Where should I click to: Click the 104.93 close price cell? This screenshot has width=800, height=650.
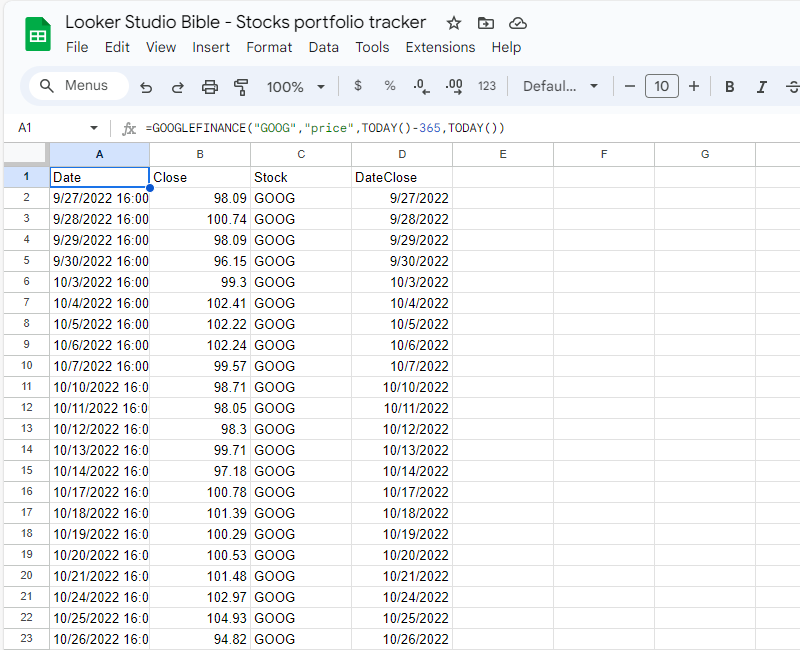[200, 618]
